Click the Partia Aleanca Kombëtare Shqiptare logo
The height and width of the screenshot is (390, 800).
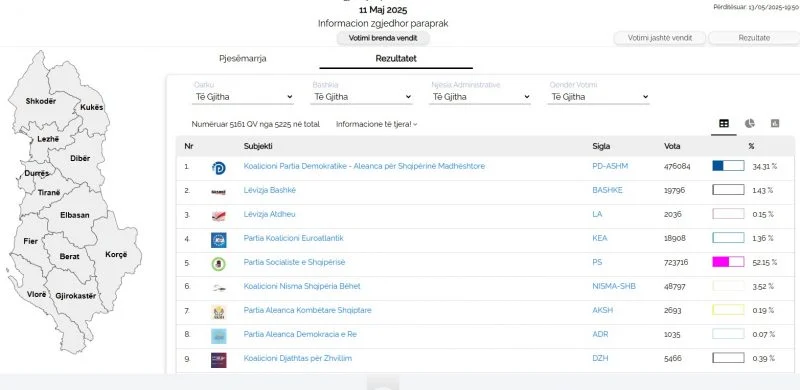point(219,312)
